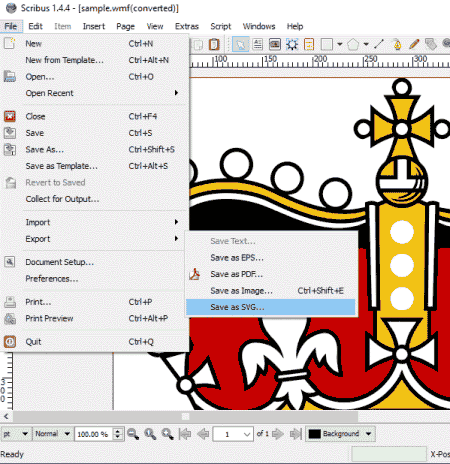The height and width of the screenshot is (464, 450).
Task: Go to the next page arrow
Action: coord(278,434)
